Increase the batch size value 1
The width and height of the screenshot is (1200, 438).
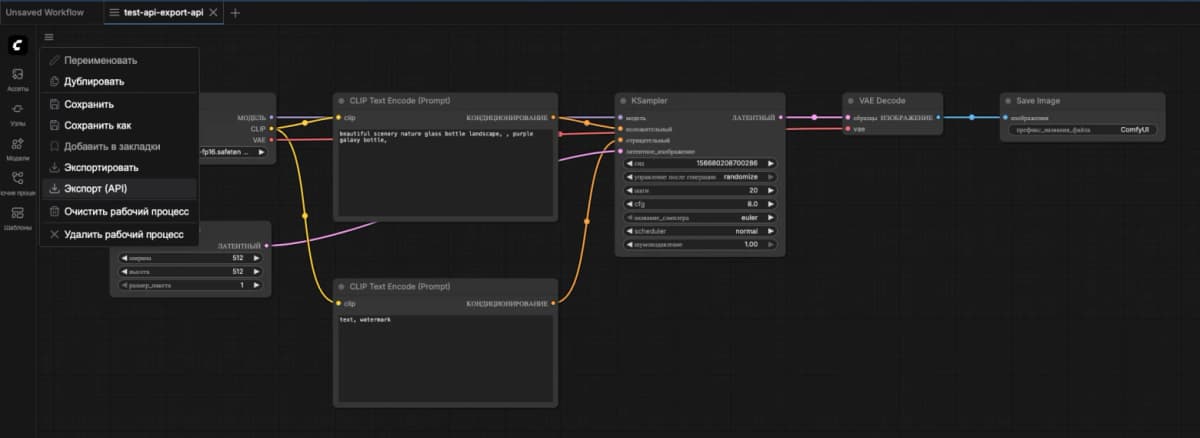(255, 285)
